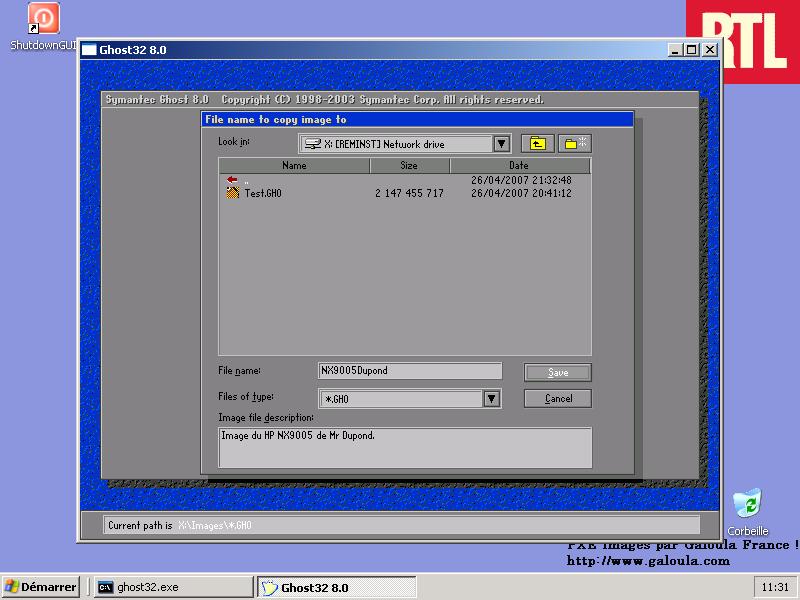800x600 pixels.
Task: Expand the Look in drive dropdown arrow
Action: 502,144
